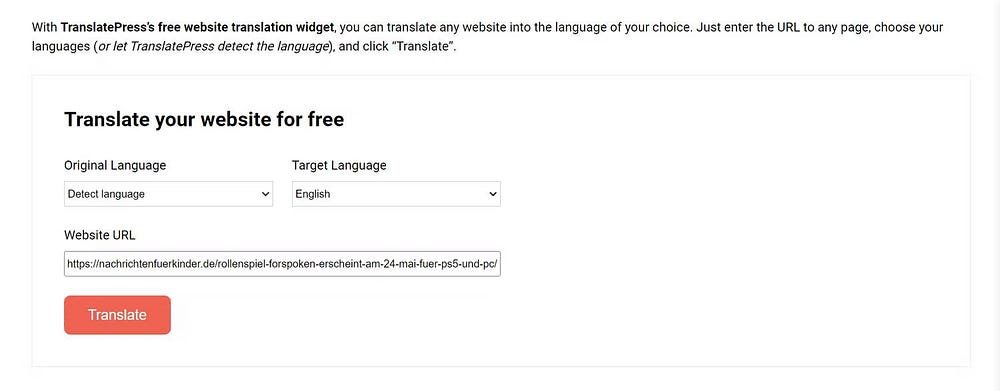
Task: Focus the Website URL input field
Action: (x=282, y=263)
